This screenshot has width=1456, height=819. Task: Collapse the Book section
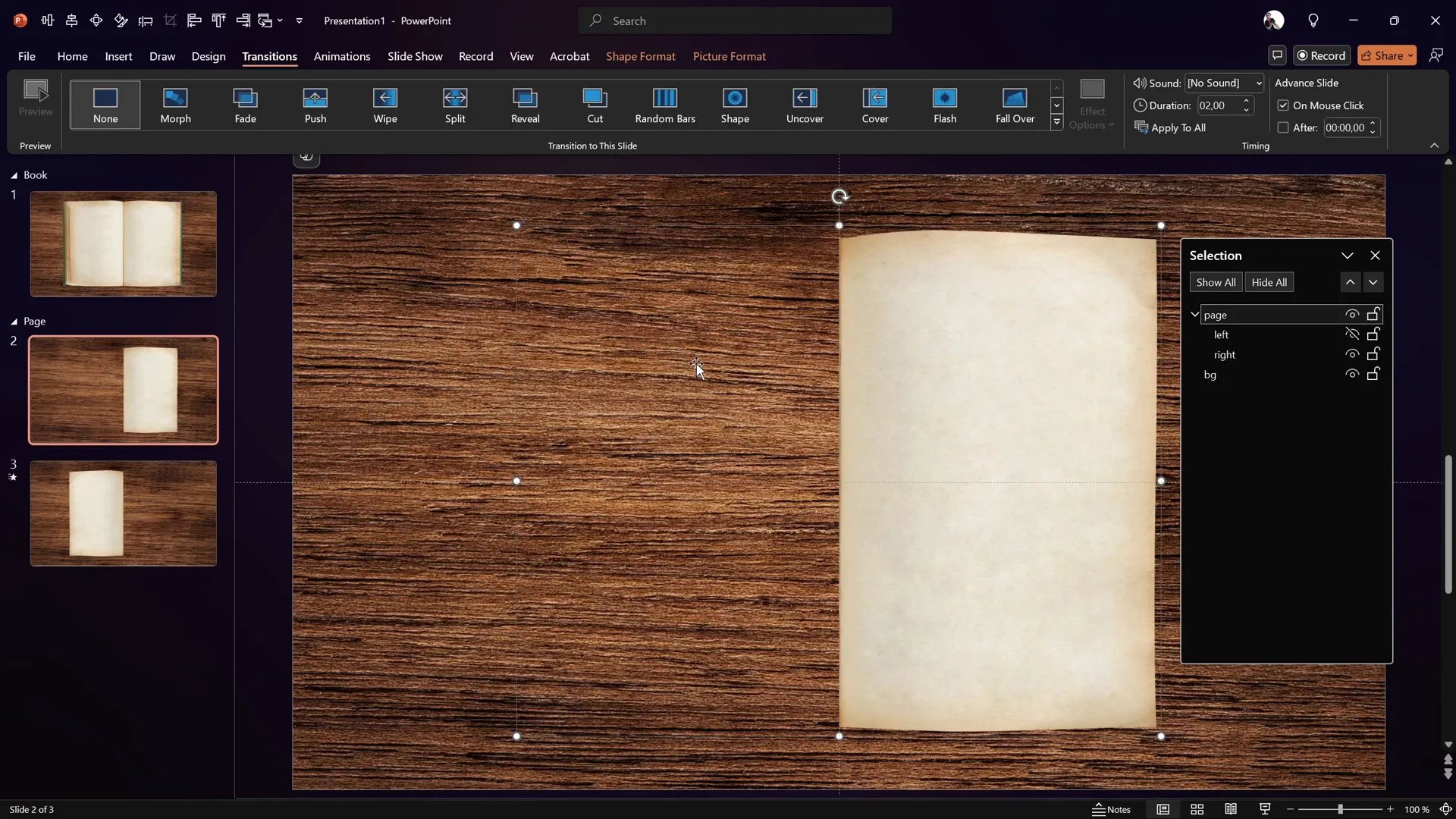14,175
